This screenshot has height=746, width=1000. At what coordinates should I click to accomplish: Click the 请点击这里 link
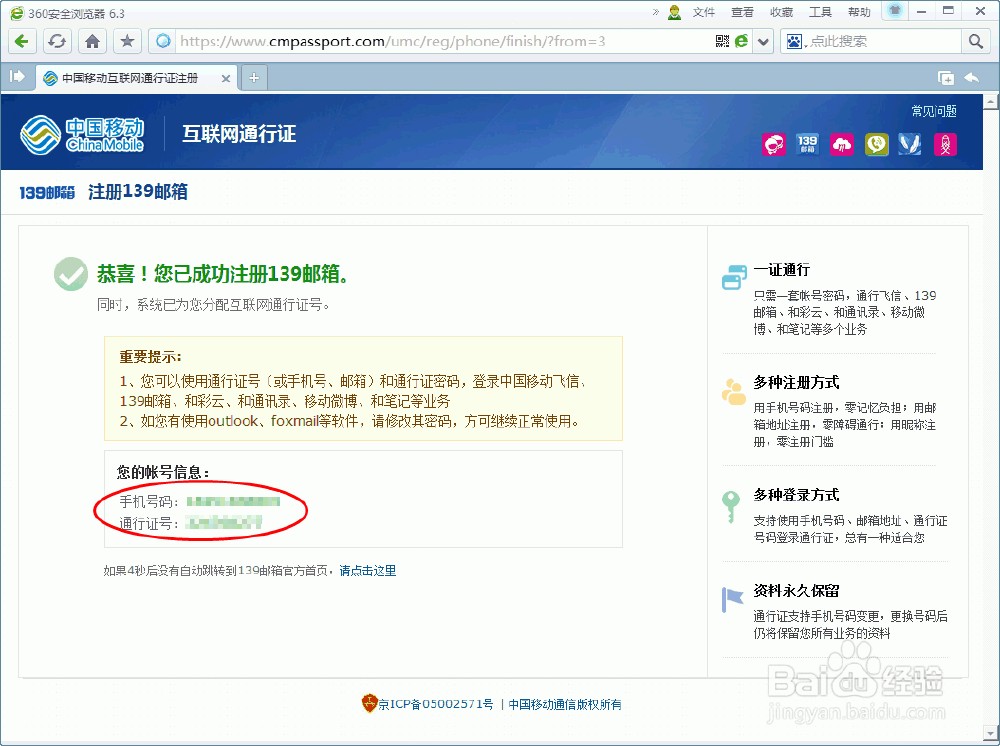[367, 571]
